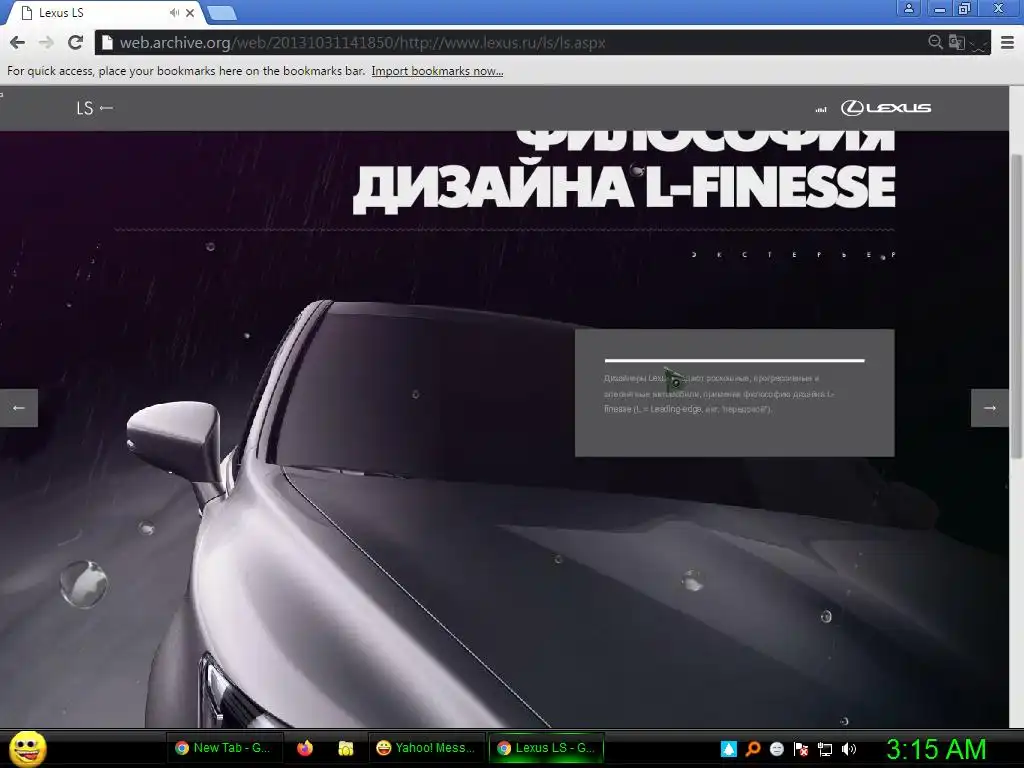Click the translate page icon
This screenshot has height=768, width=1024.
(x=957, y=42)
